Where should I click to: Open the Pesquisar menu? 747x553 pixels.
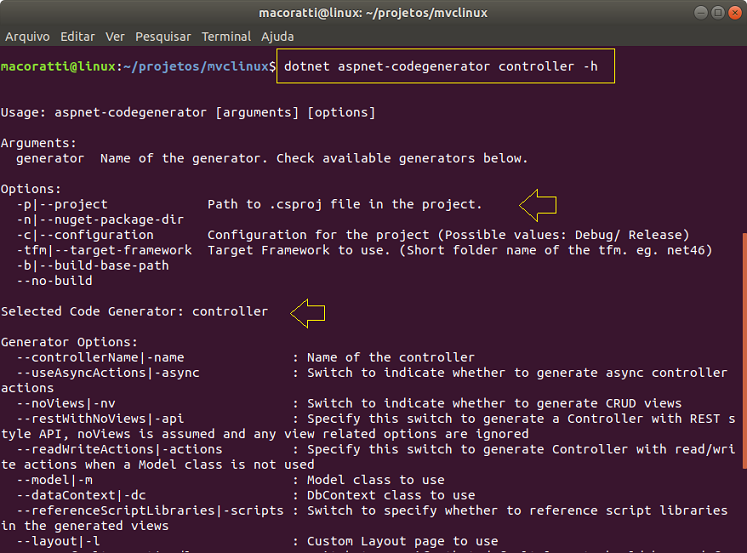163,37
